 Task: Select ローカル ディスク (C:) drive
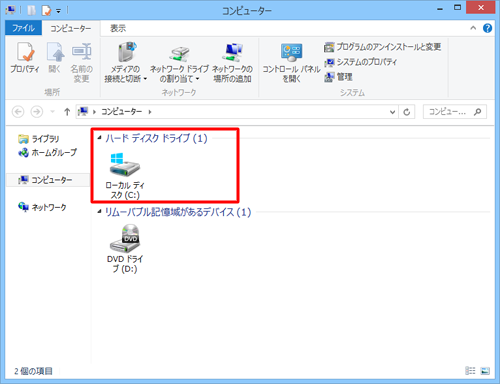[x=125, y=176]
